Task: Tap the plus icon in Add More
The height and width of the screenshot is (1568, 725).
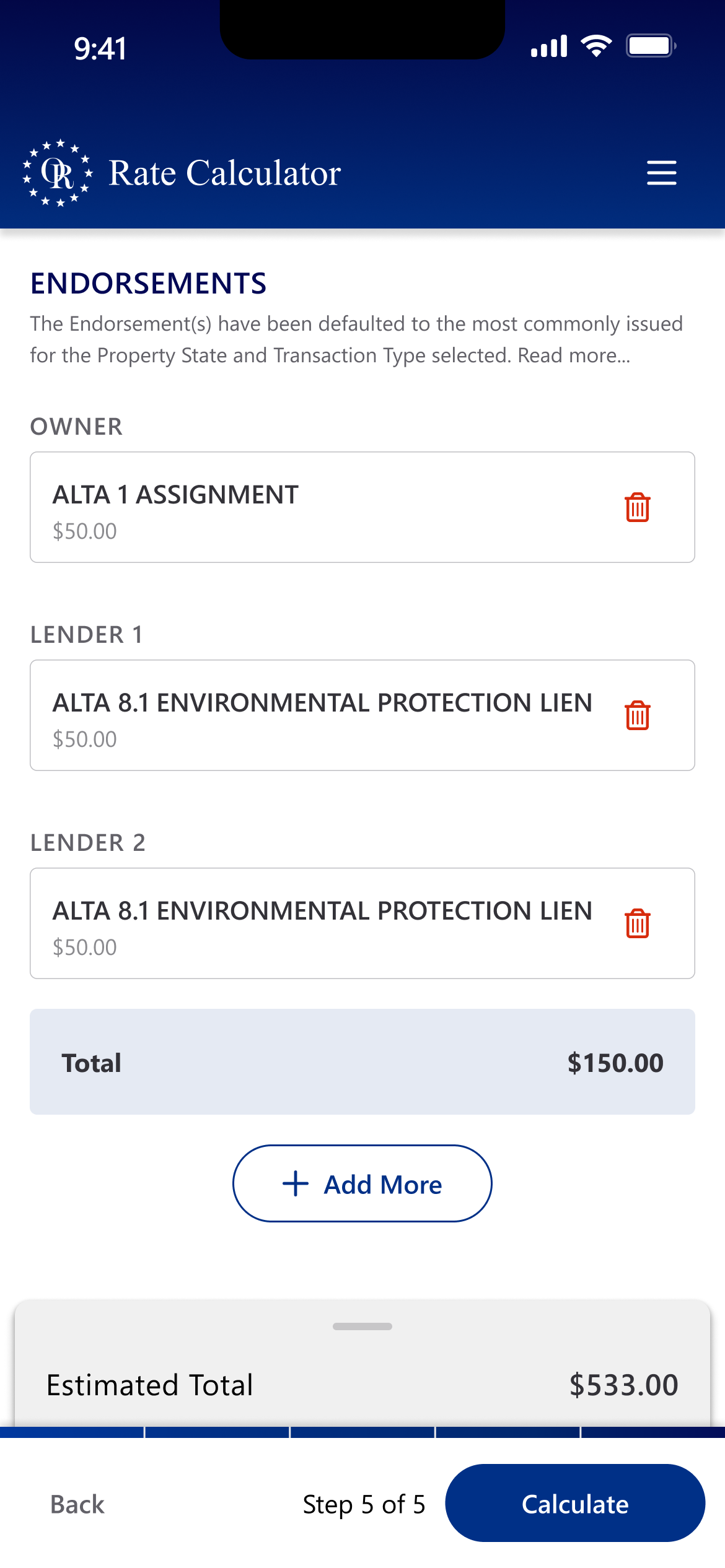Action: click(x=296, y=1184)
